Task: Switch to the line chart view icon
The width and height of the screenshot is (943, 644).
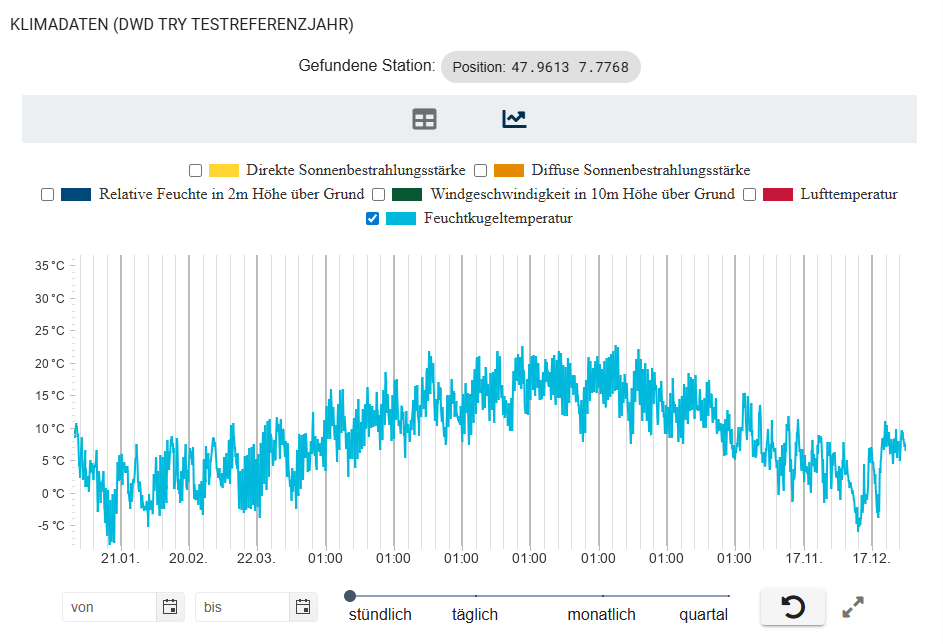Action: (x=514, y=120)
